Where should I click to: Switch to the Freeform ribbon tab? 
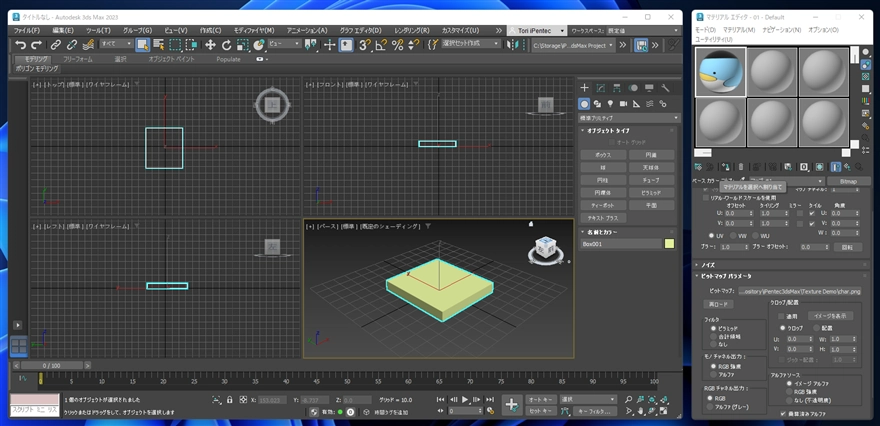(77, 59)
